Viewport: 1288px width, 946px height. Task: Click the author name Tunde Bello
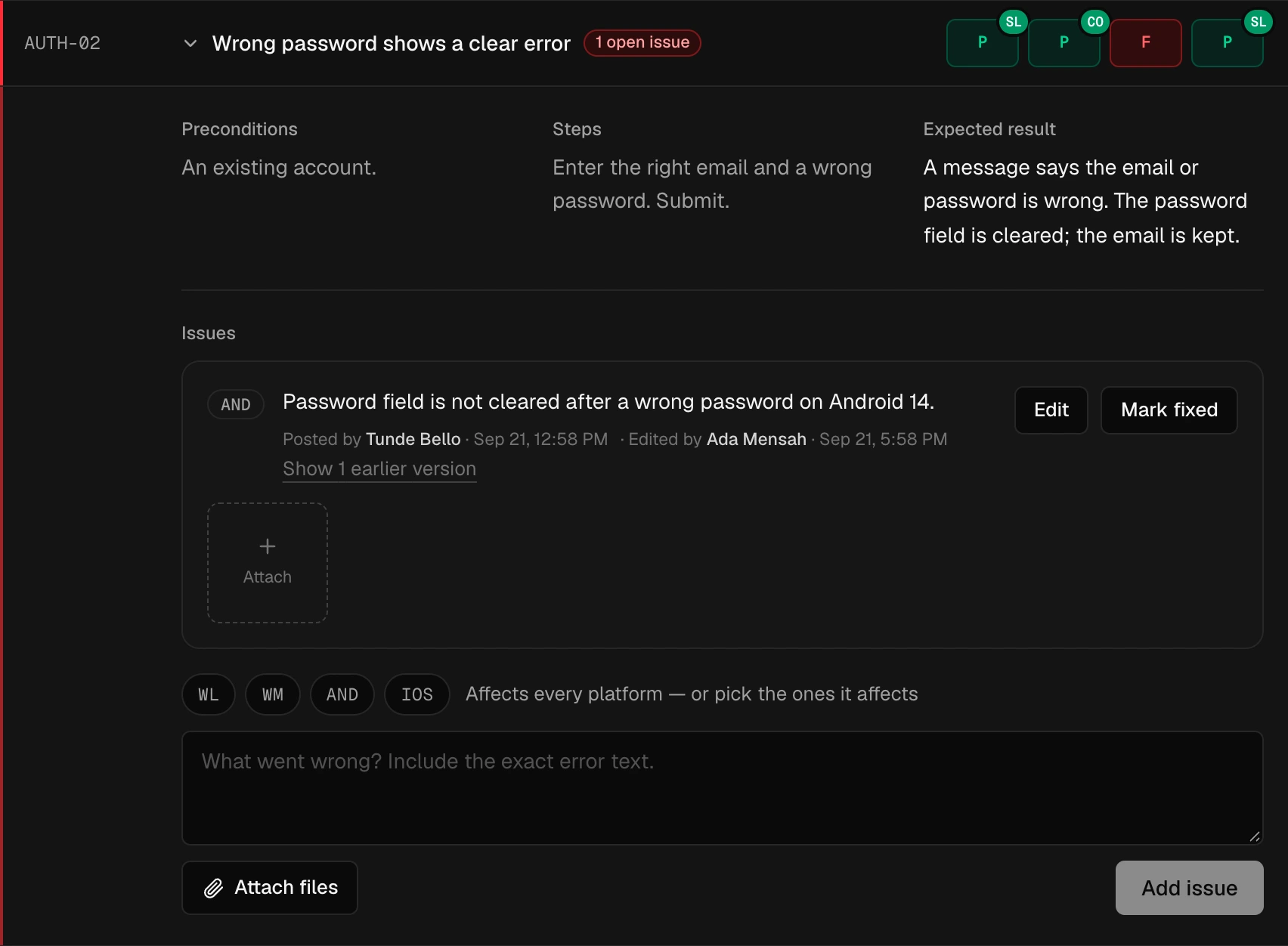pyautogui.click(x=413, y=439)
